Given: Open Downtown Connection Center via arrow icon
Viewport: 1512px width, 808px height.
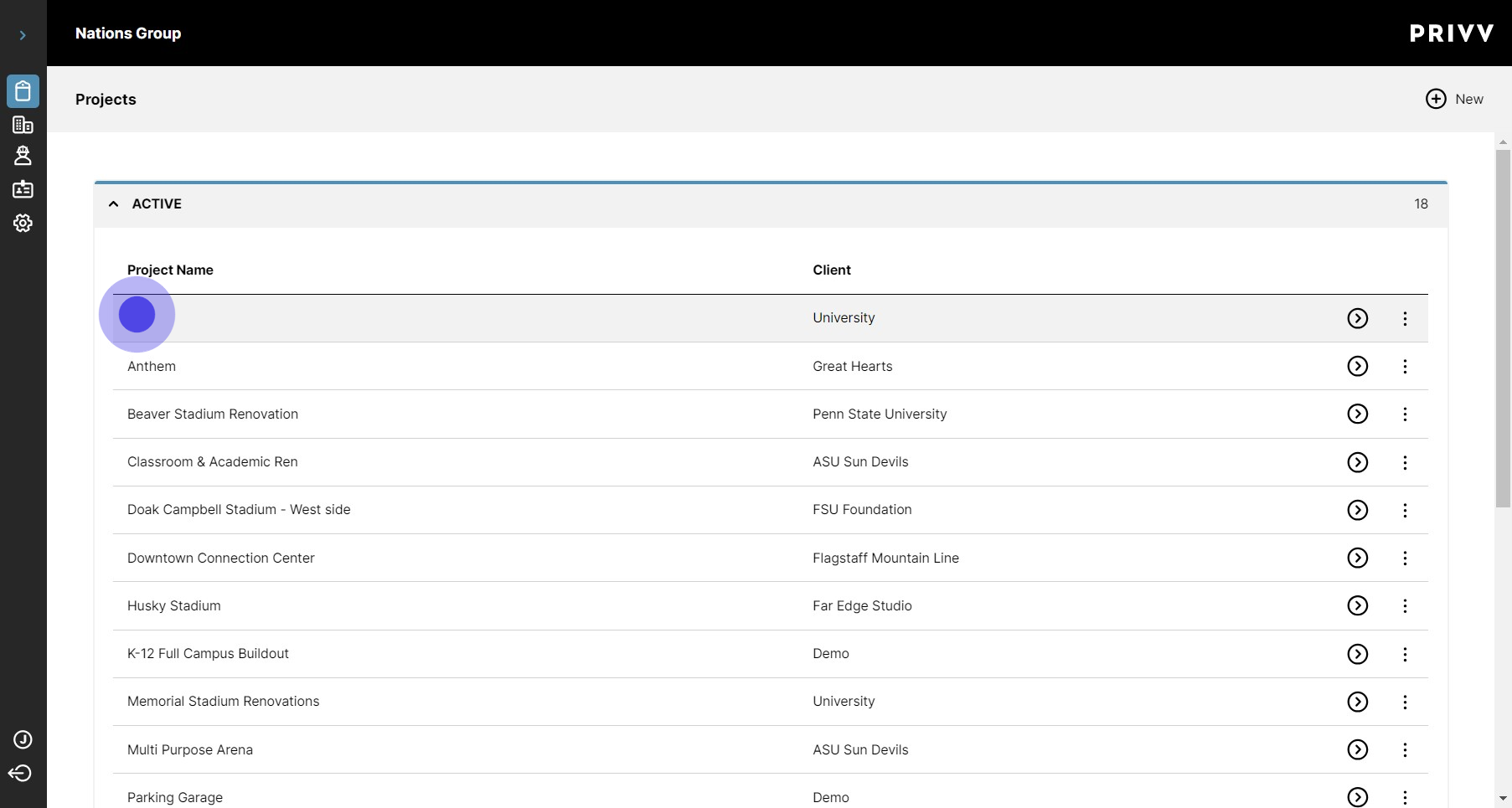Looking at the screenshot, I should (x=1357, y=558).
